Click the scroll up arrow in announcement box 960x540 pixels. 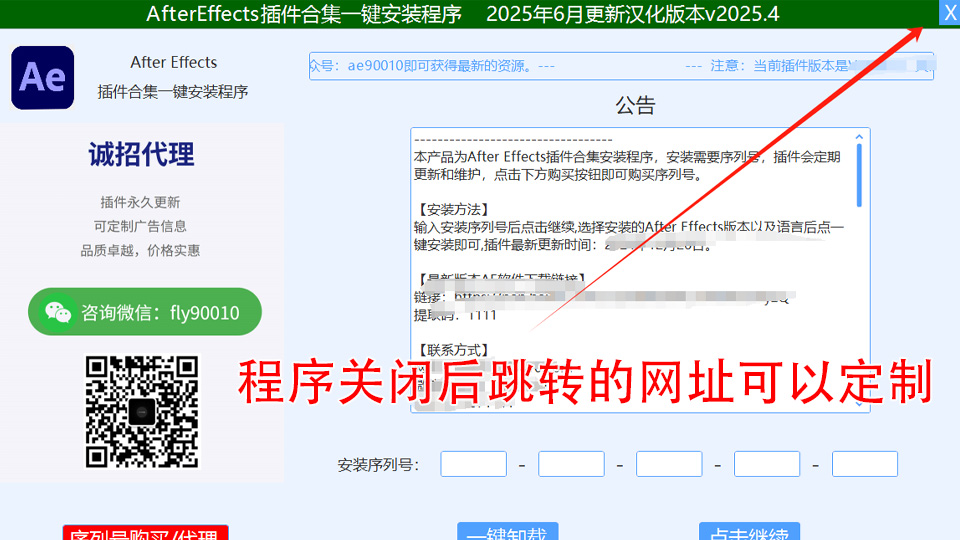tap(859, 138)
